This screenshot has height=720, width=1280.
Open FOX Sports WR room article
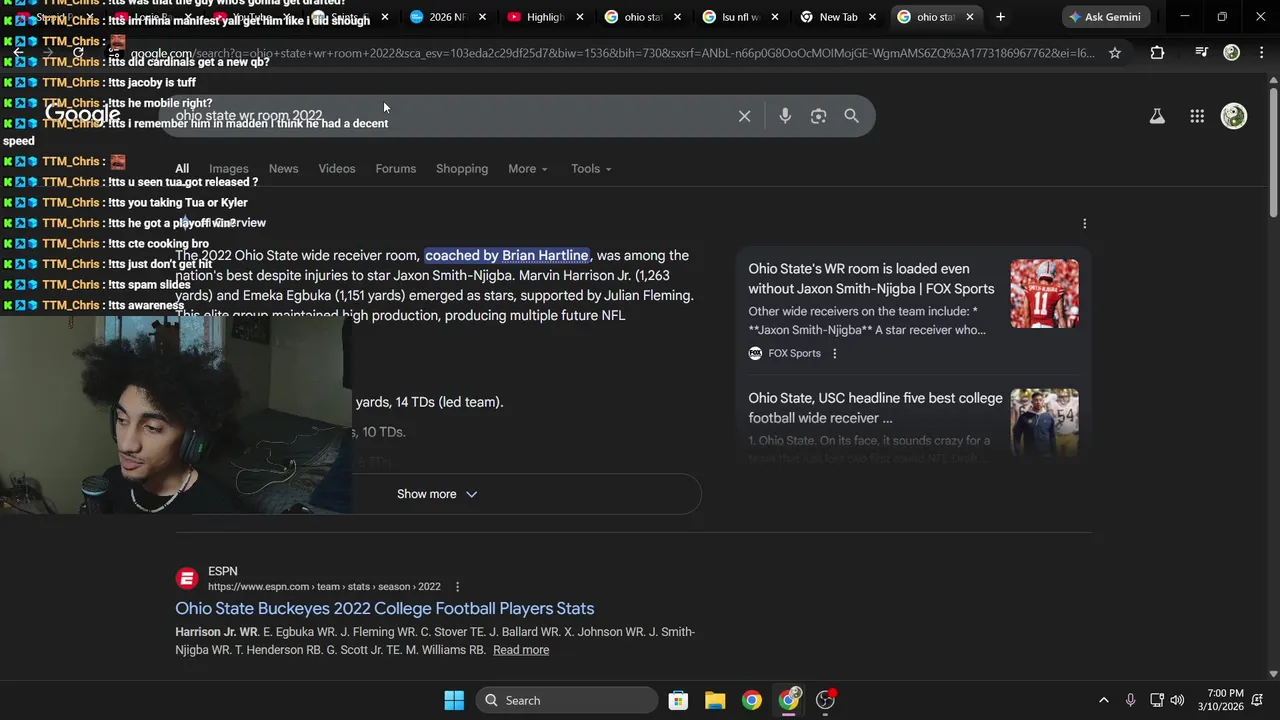point(871,279)
